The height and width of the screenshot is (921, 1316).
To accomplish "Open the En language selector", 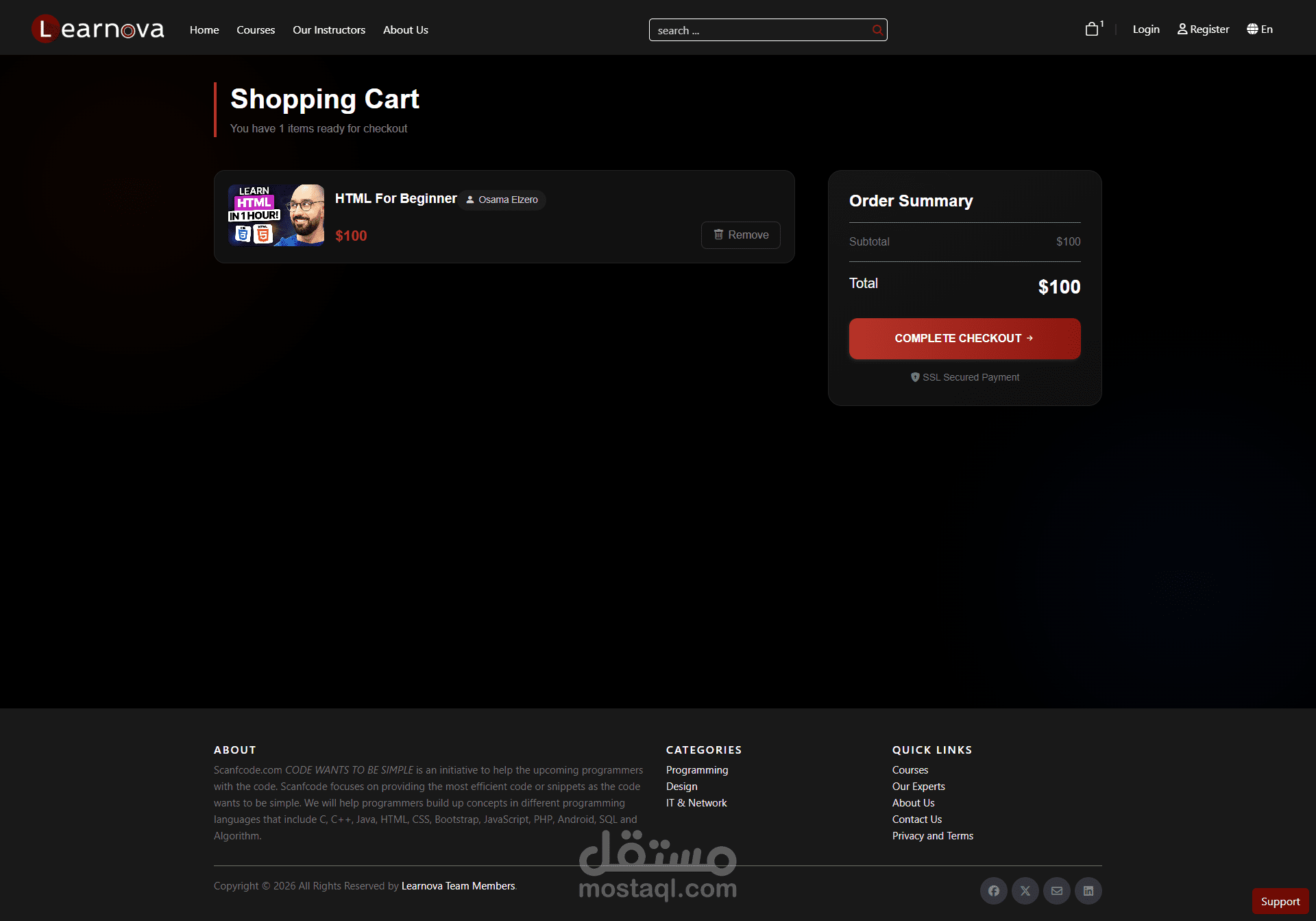I will [x=1260, y=29].
